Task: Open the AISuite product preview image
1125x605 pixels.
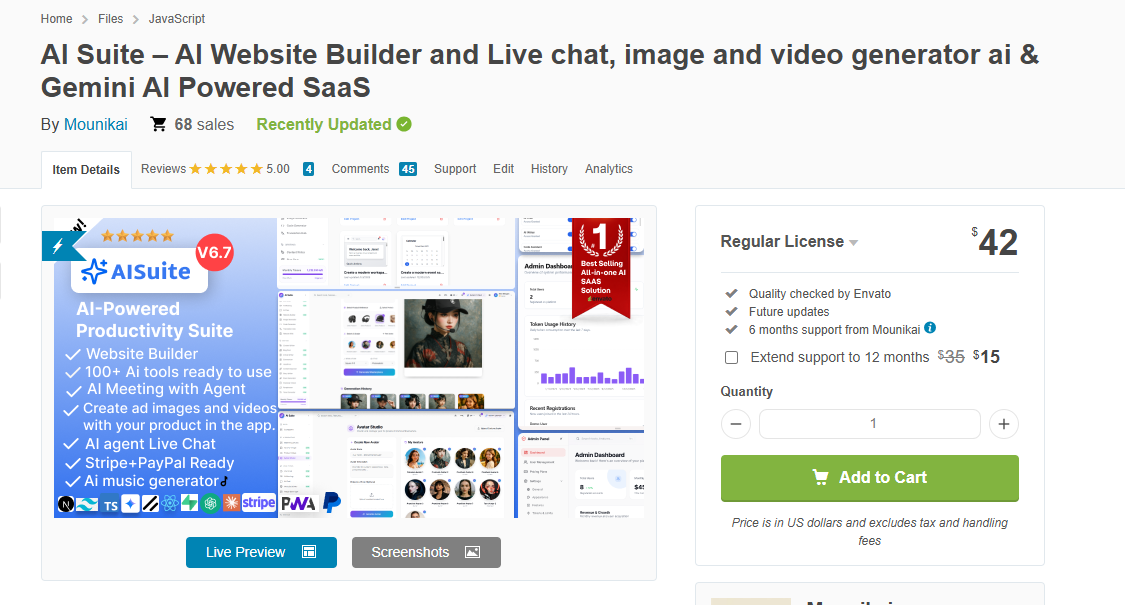Action: click(349, 367)
